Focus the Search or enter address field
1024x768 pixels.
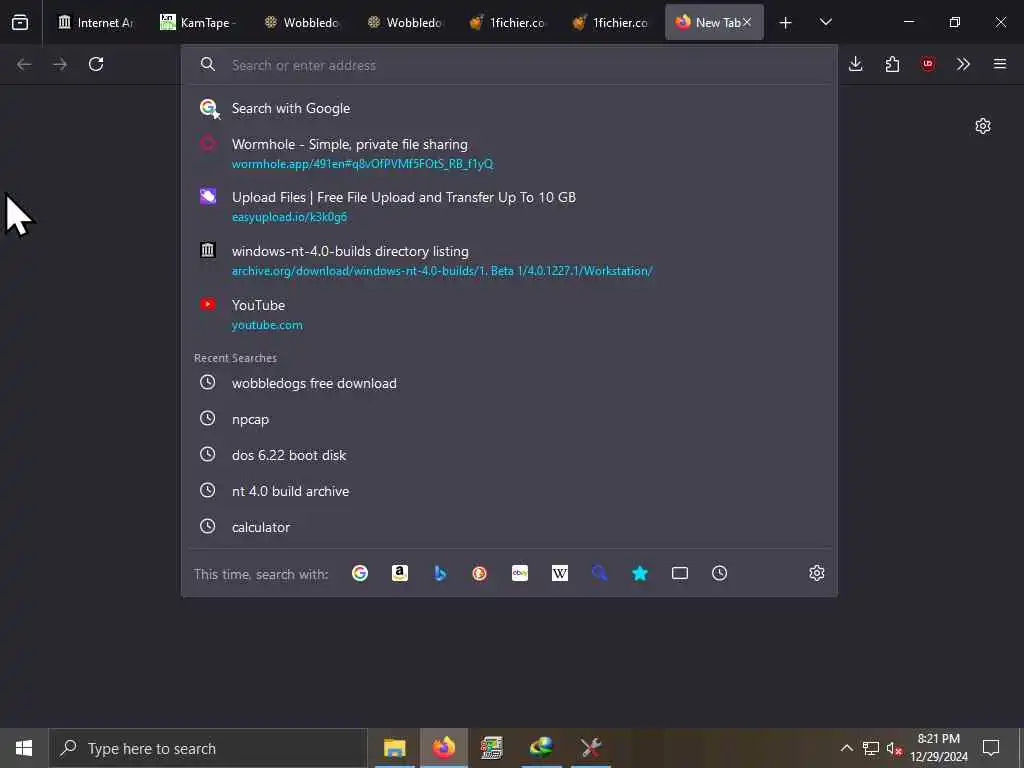tap(509, 65)
